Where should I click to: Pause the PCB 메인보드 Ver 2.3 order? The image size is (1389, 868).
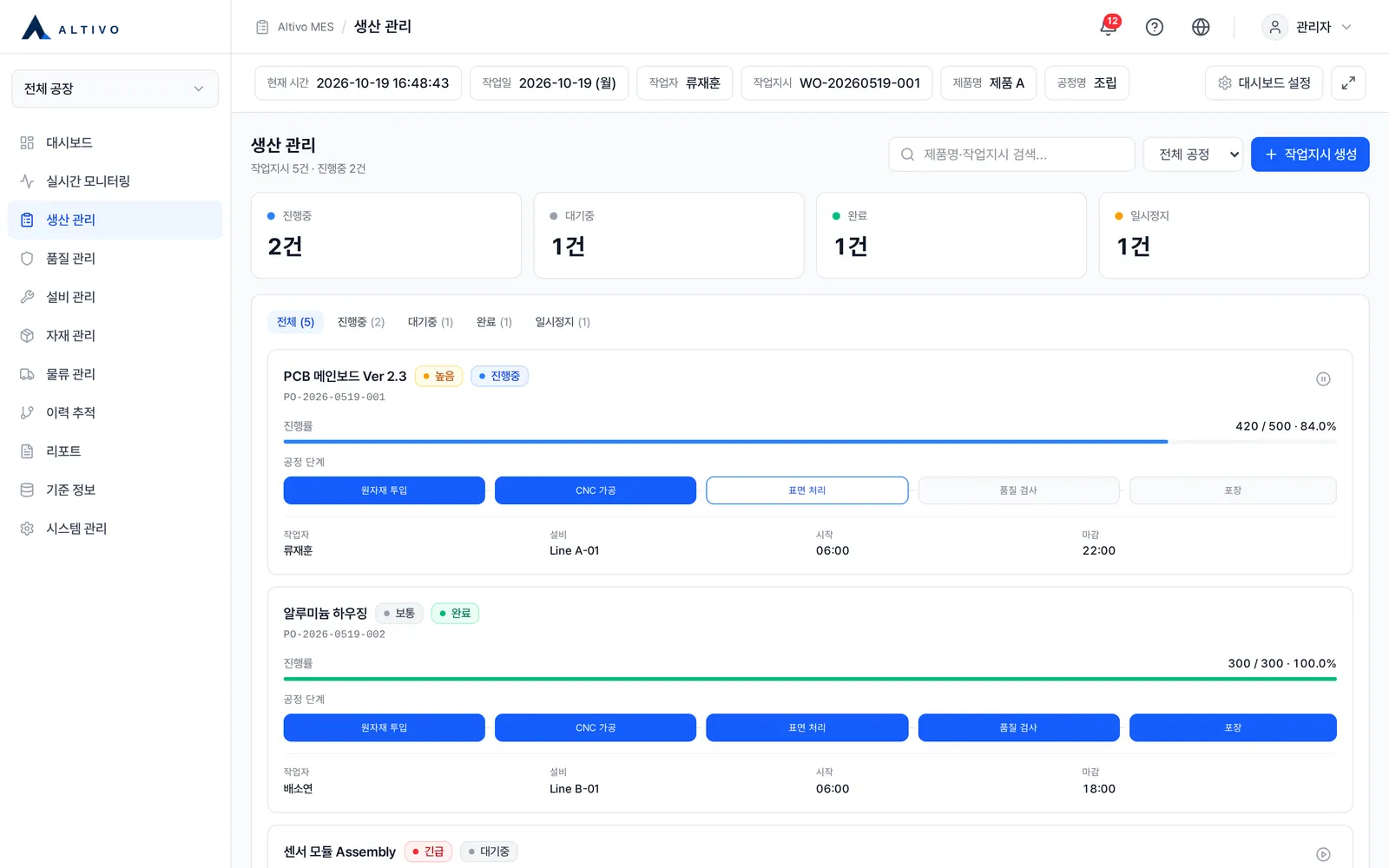(x=1323, y=378)
